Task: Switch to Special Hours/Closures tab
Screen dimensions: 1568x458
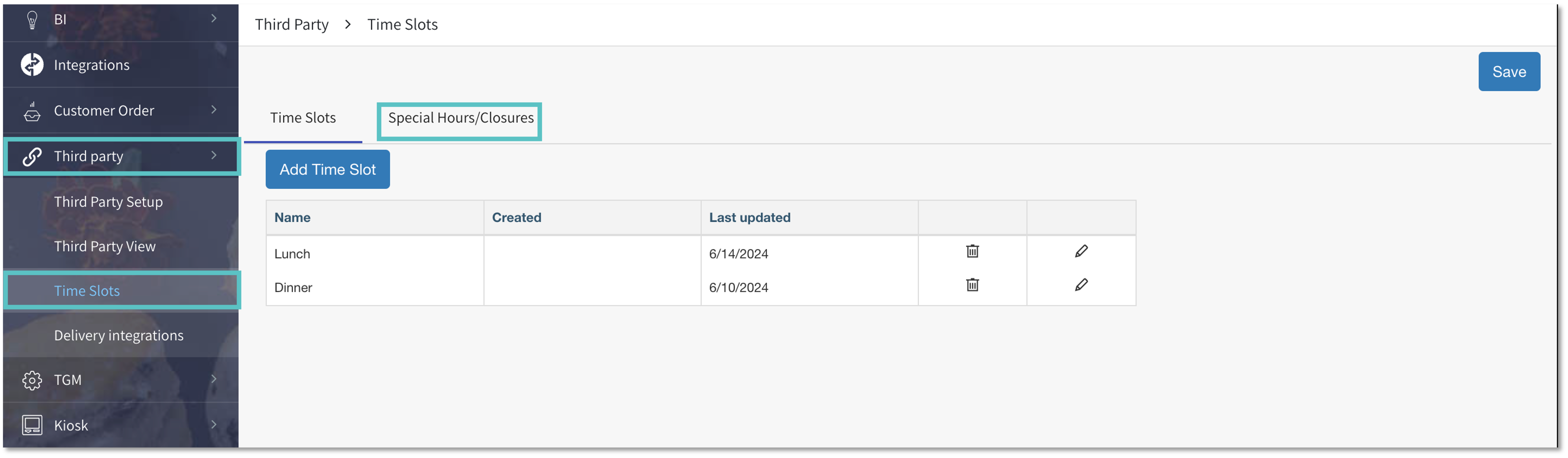Action: coord(460,118)
